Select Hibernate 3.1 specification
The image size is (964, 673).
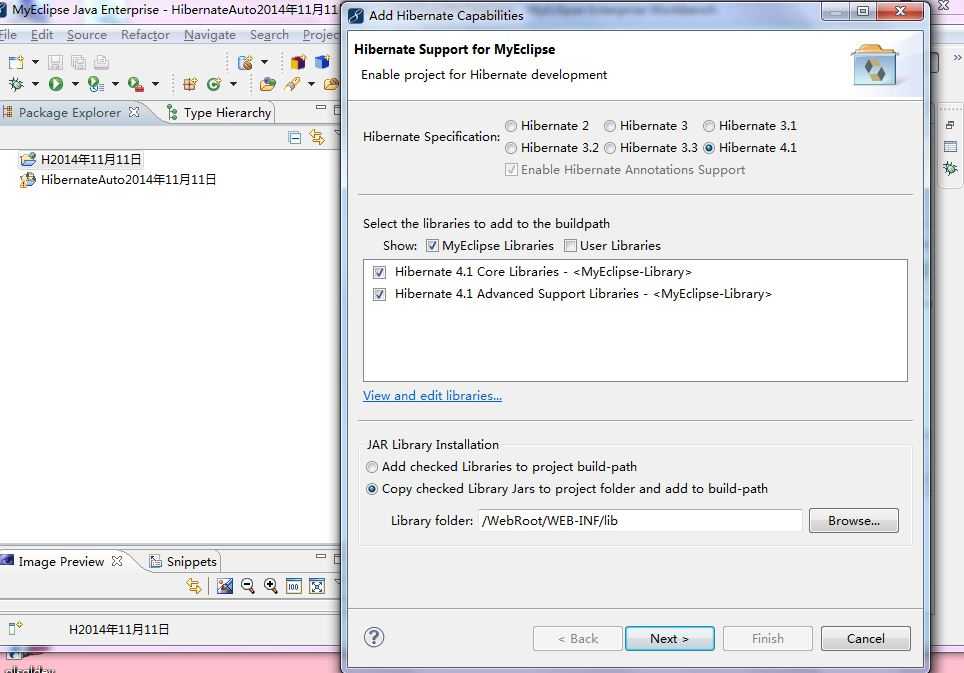tap(709, 126)
